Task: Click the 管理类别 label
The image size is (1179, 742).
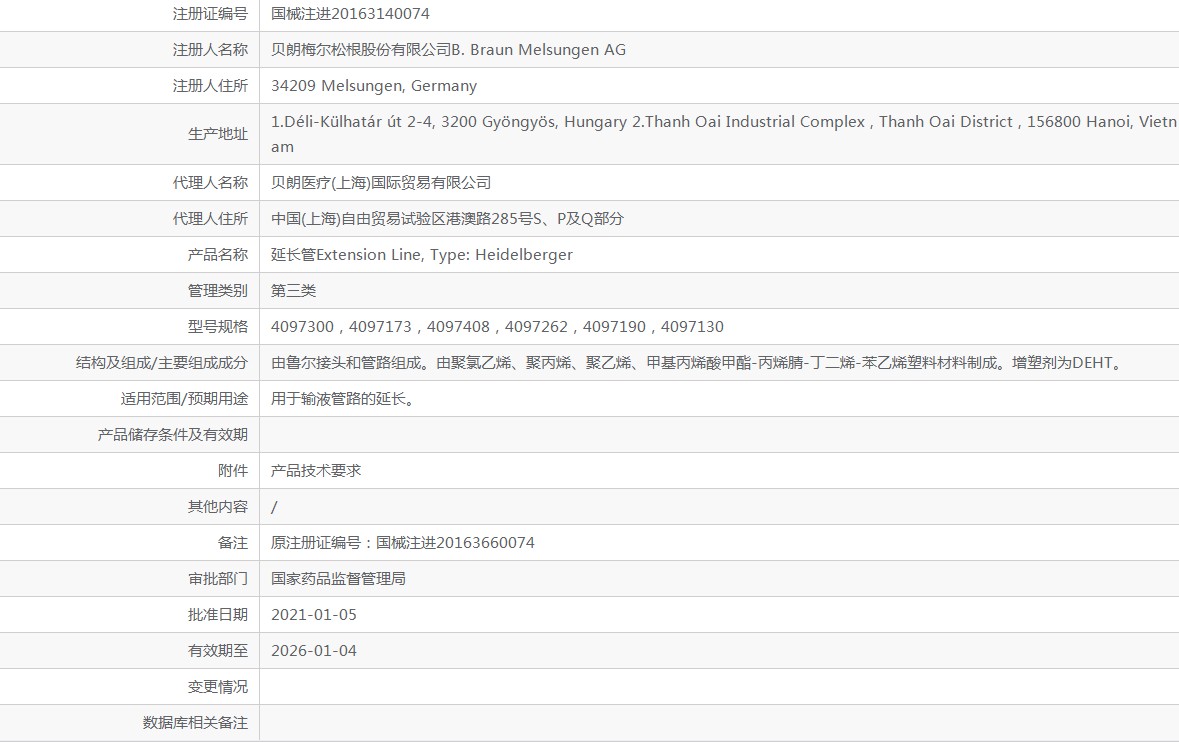Action: [217, 291]
